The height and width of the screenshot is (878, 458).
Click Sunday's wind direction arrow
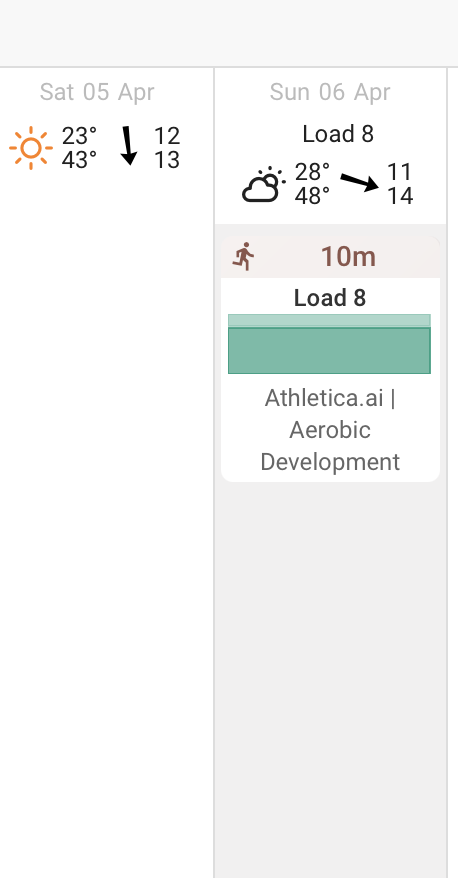(360, 183)
